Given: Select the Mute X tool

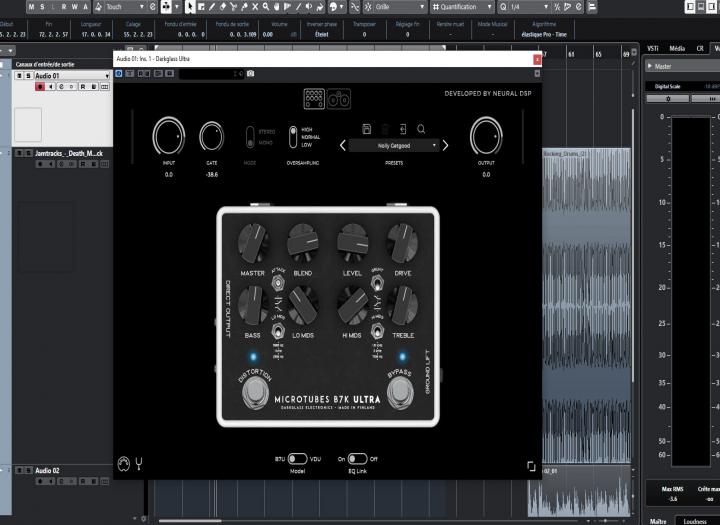Looking at the screenshot, I should [x=255, y=7].
